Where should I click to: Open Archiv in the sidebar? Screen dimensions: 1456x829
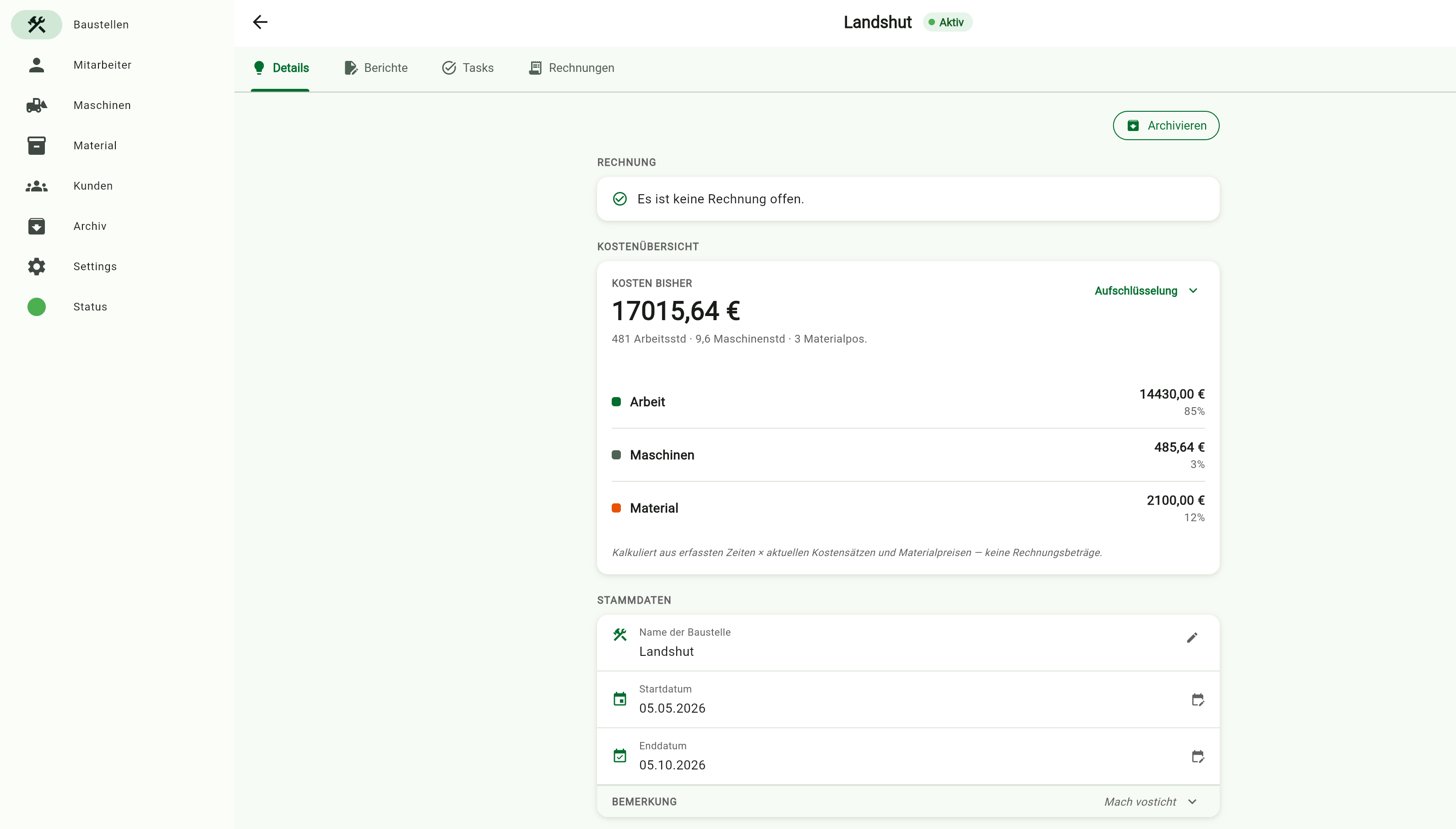90,226
